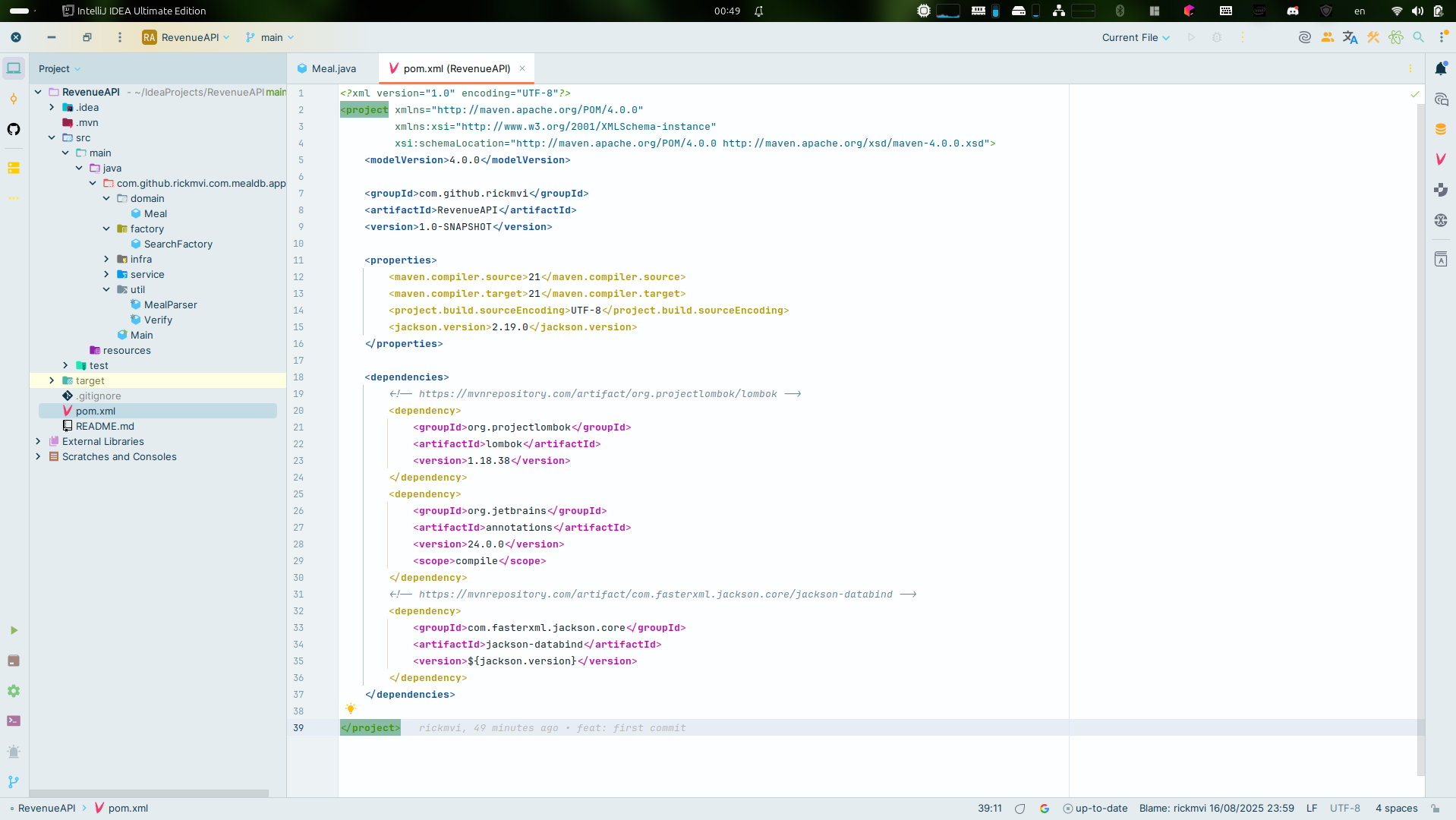Select MealParser class in tree
The height and width of the screenshot is (820, 1456).
pos(170,304)
